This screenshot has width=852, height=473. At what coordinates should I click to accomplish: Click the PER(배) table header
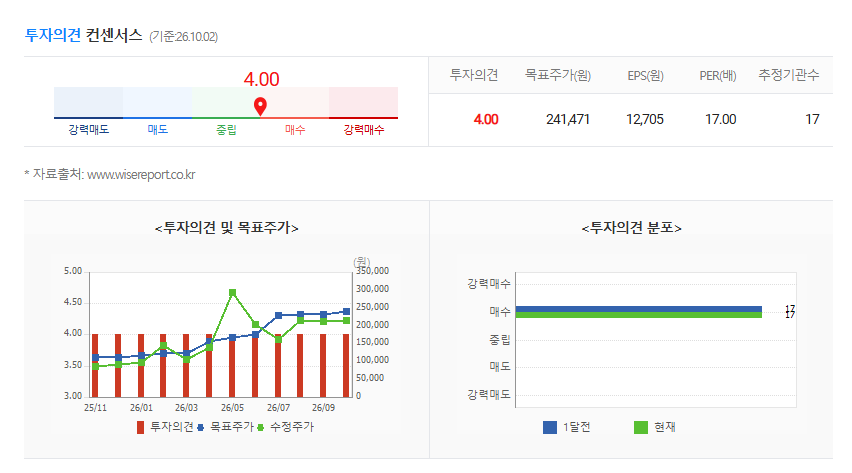tap(718, 76)
